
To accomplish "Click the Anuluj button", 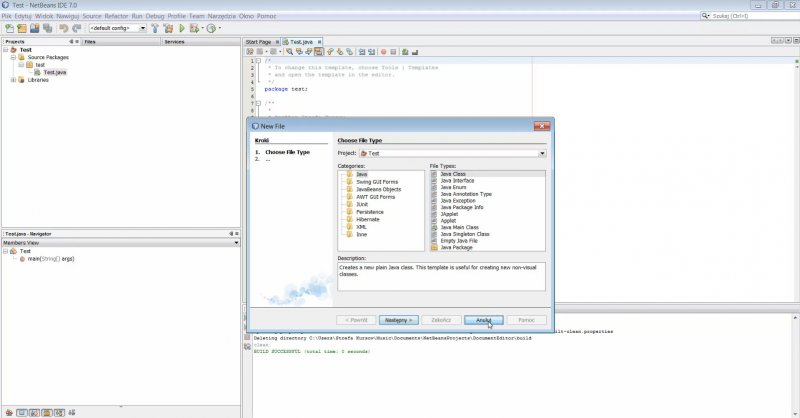I will [482, 320].
